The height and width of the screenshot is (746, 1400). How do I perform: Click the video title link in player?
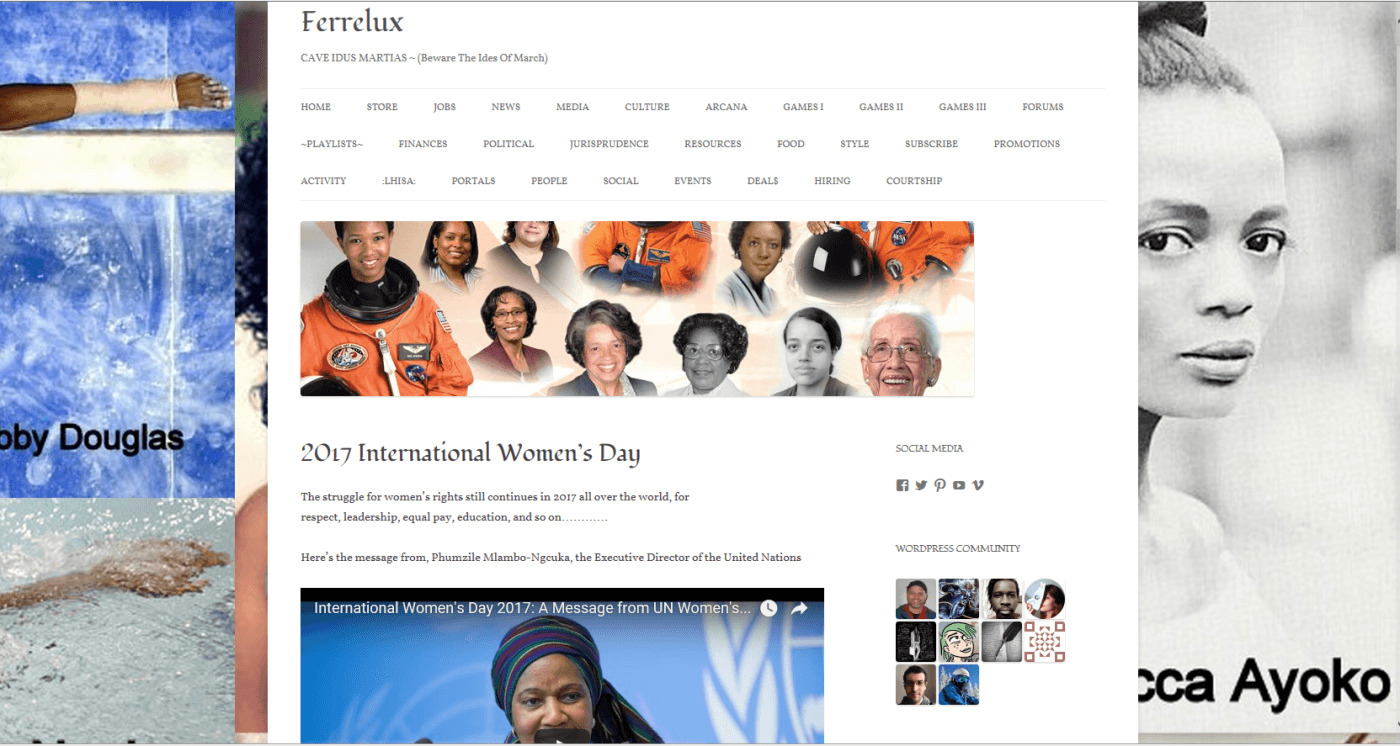pos(532,608)
